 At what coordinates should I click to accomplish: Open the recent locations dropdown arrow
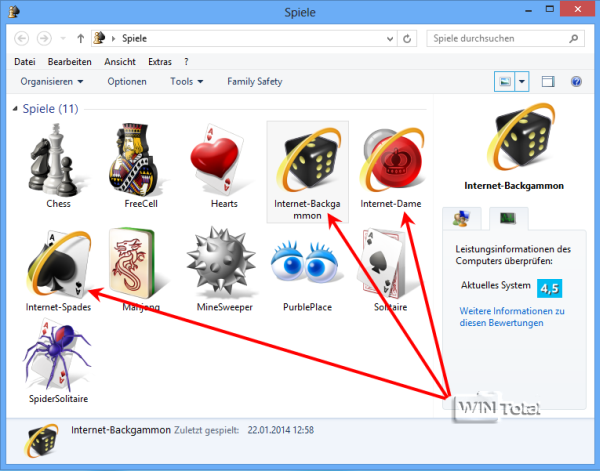pyautogui.click(x=63, y=39)
